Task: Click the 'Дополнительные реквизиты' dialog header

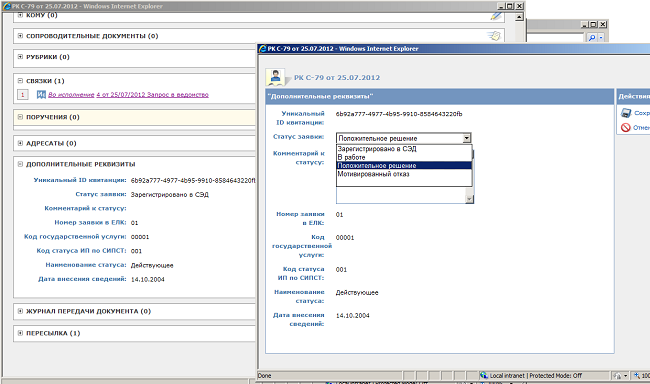Action: (x=439, y=96)
